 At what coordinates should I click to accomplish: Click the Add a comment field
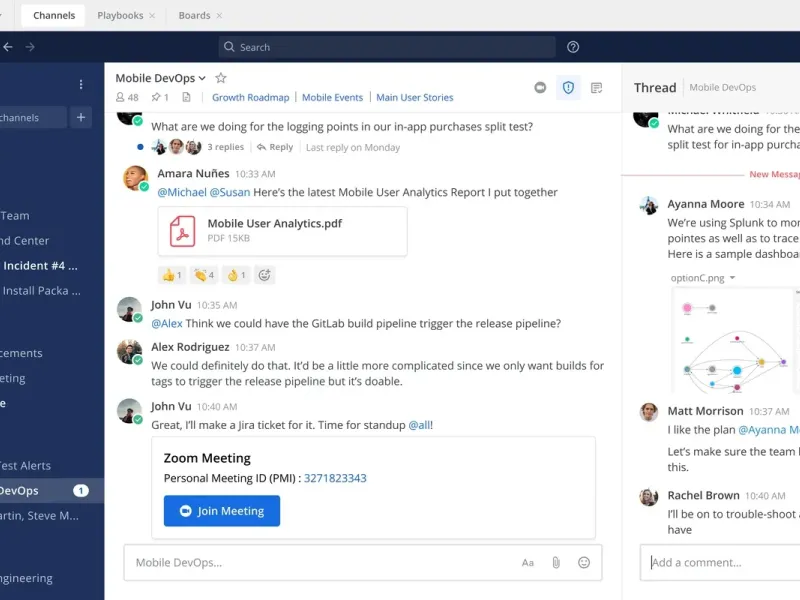coord(720,562)
